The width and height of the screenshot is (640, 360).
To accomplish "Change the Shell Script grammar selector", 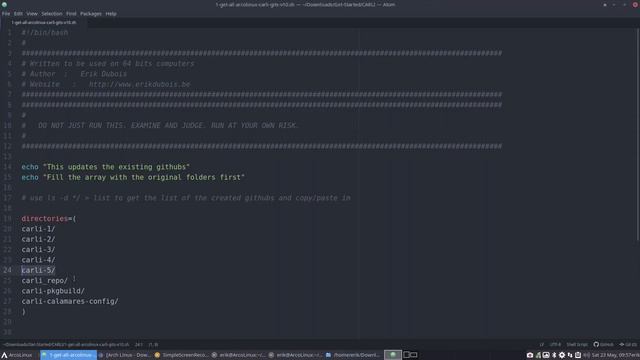I will [x=577, y=344].
